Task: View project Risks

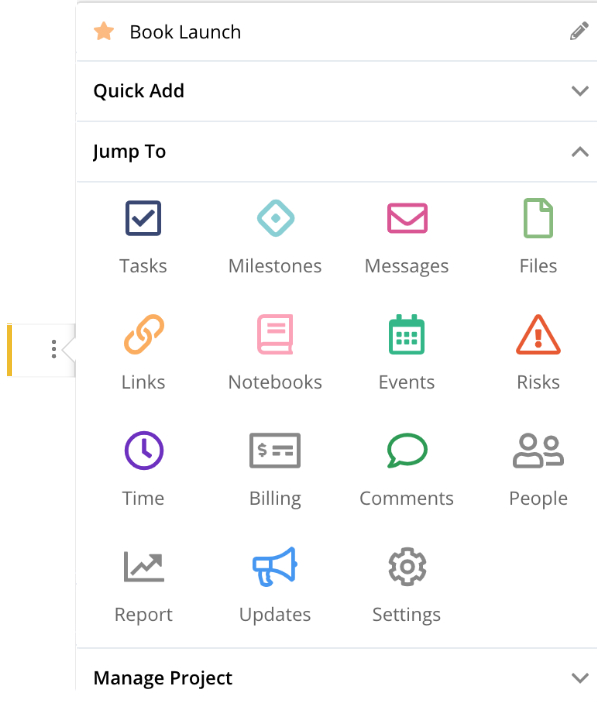Action: click(x=538, y=353)
